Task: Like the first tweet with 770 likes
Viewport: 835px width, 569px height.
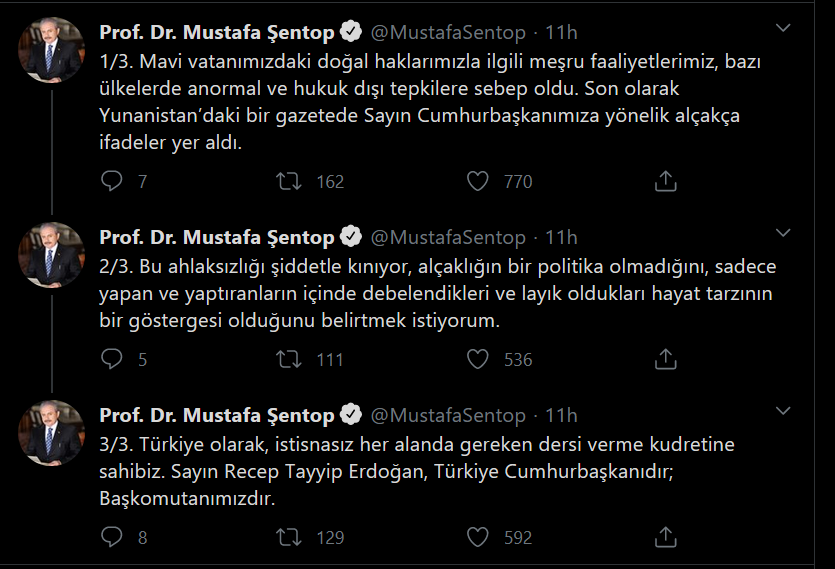Action: pos(478,181)
